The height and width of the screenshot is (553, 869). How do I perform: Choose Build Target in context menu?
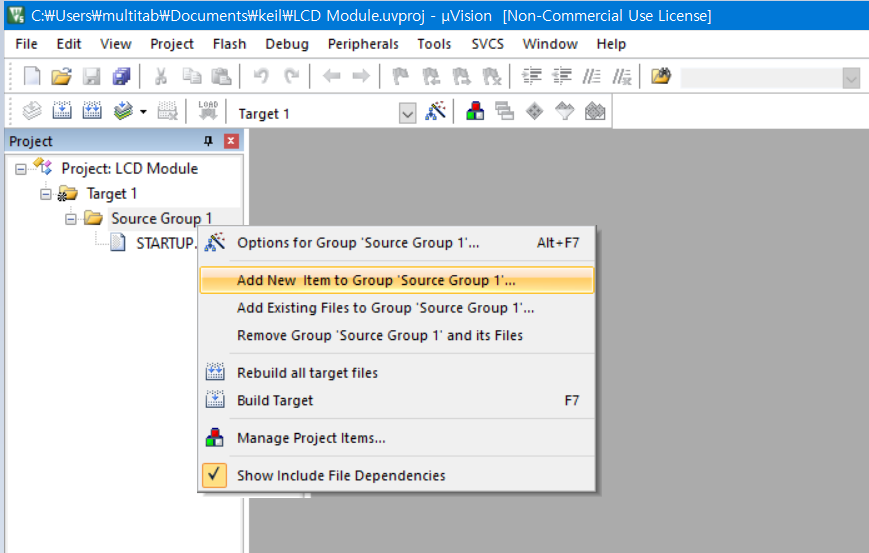click(396, 401)
